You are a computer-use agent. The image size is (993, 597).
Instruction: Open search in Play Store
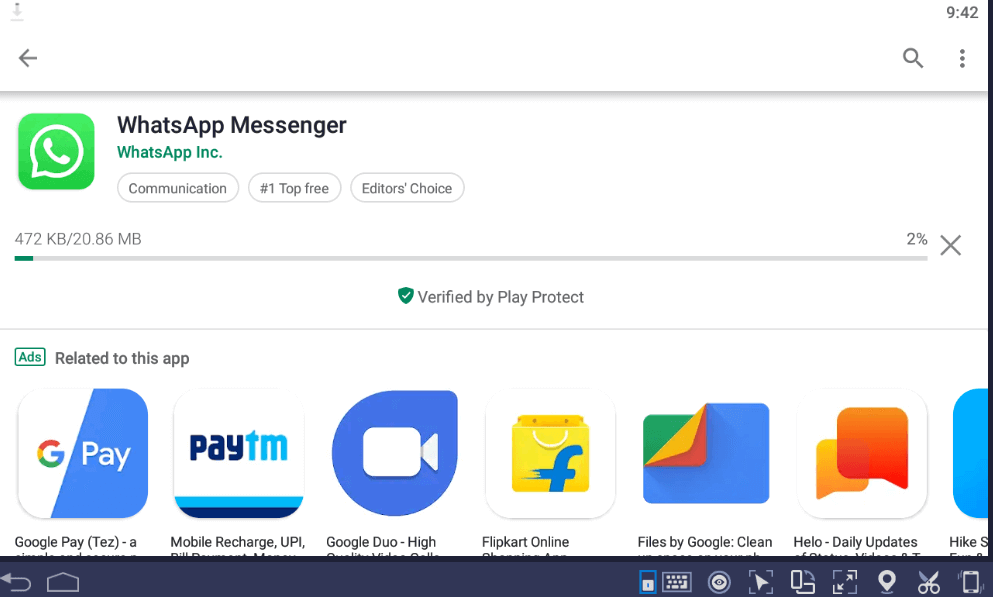click(x=913, y=58)
